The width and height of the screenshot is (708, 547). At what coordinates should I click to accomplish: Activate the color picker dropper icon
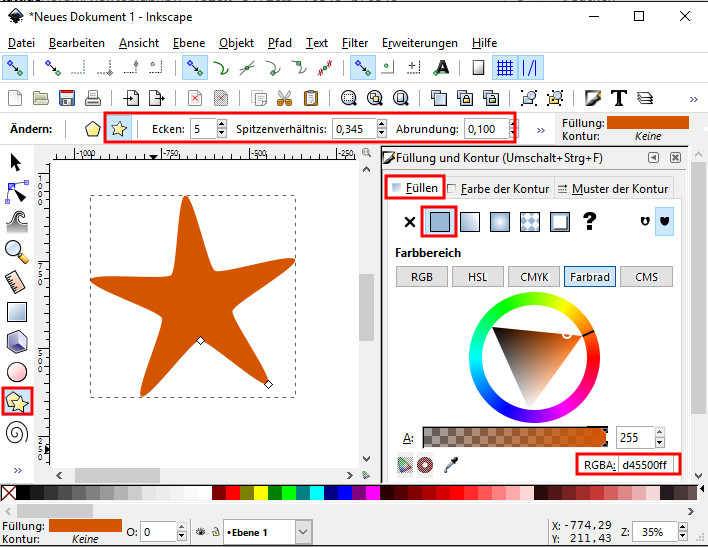451,464
